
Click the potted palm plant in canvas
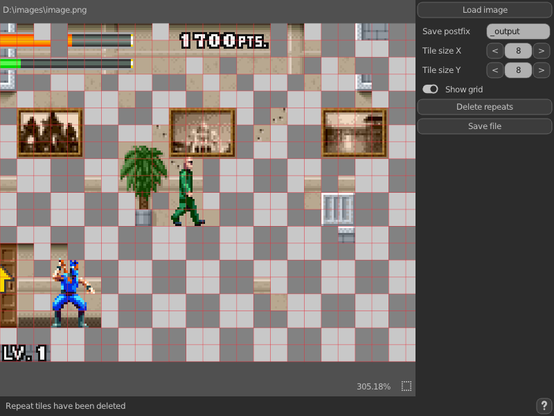click(x=143, y=185)
